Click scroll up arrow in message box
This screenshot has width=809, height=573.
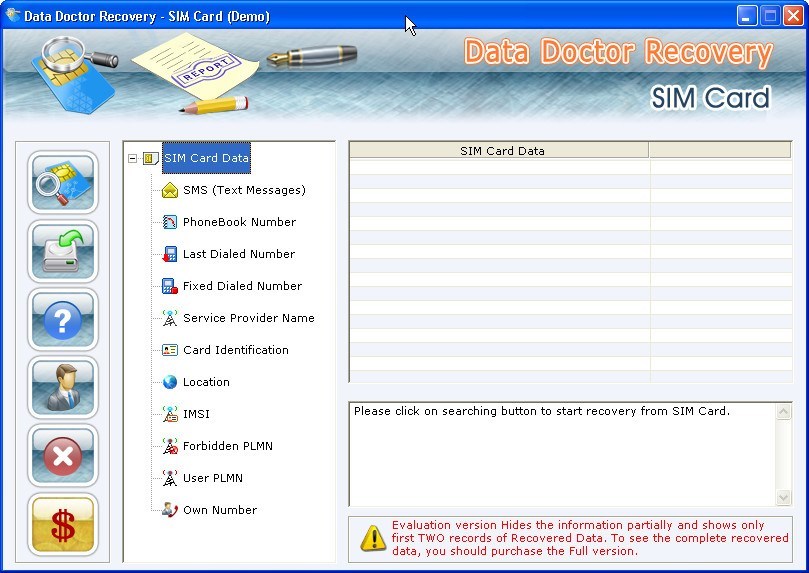783,412
